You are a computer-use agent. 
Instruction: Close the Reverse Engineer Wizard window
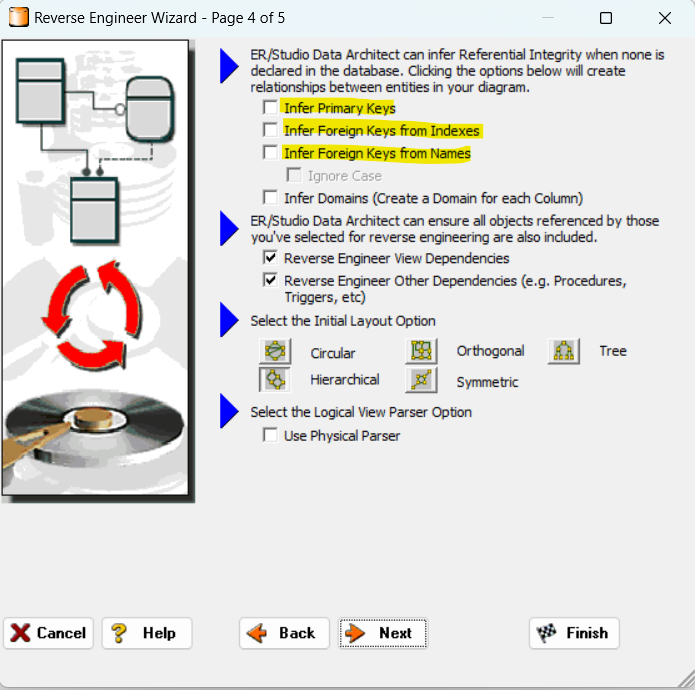[665, 18]
